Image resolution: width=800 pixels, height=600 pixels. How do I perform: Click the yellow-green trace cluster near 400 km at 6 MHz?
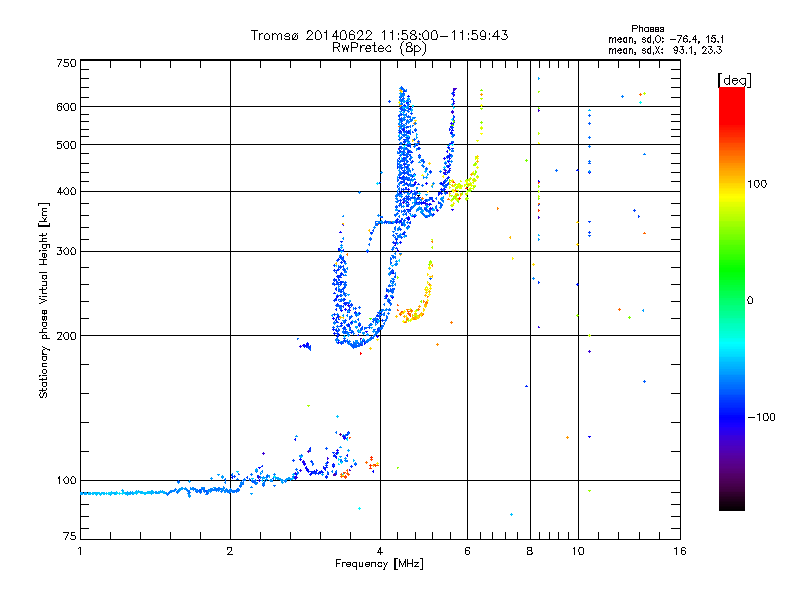463,188
